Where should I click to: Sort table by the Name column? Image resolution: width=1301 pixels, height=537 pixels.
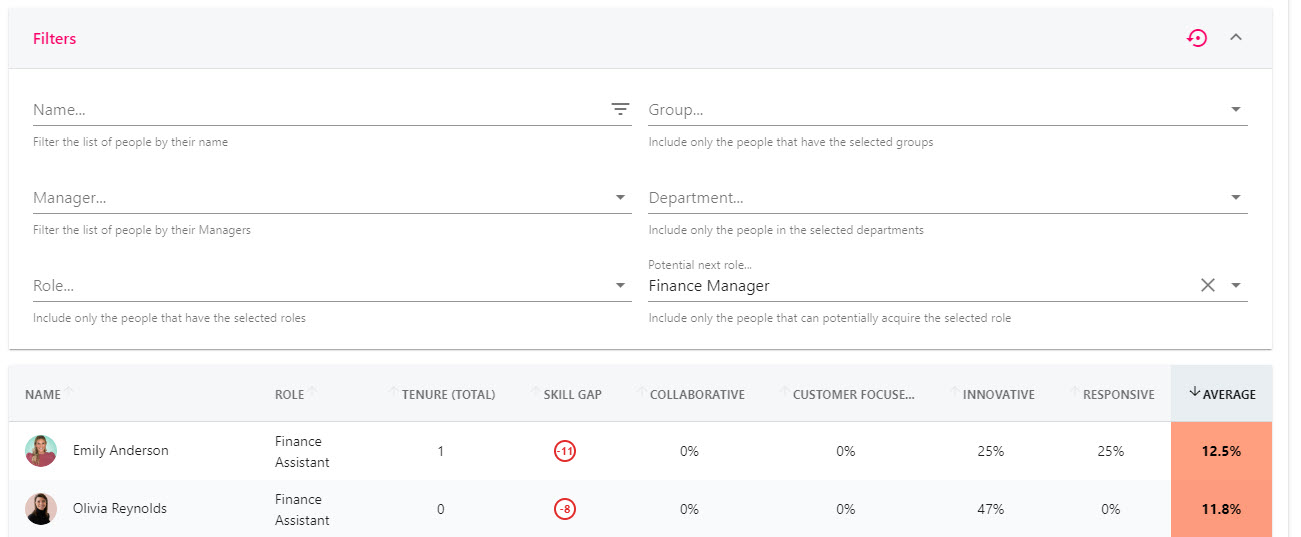pos(43,395)
